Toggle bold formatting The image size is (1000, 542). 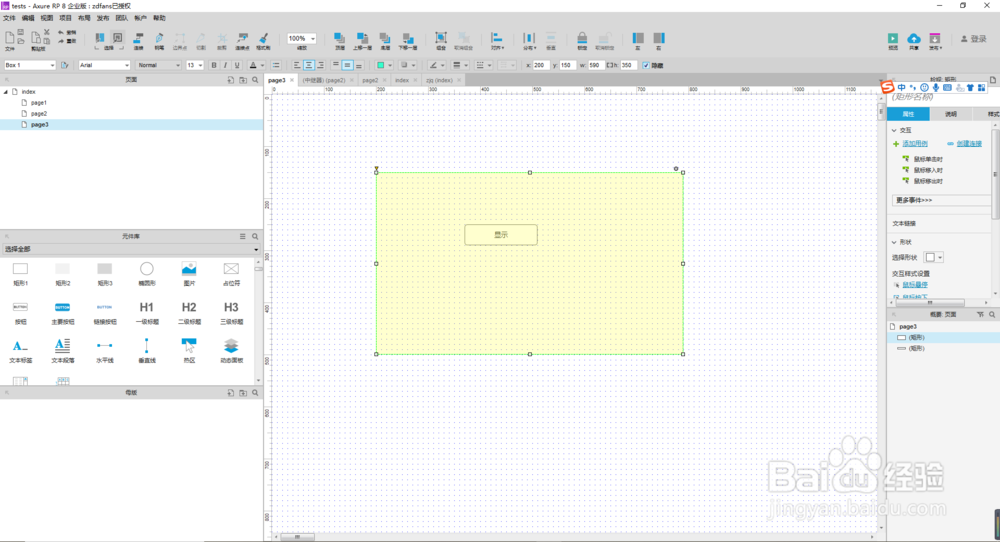pos(214,65)
